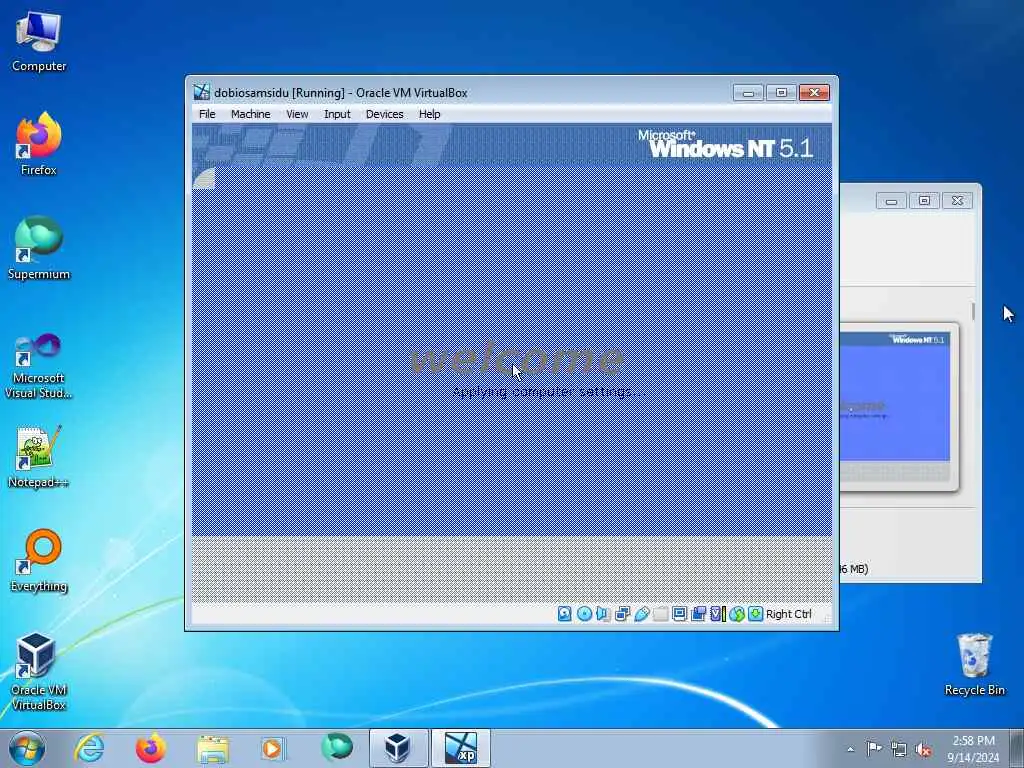This screenshot has width=1024, height=768.
Task: Close the background VirtualBox Manager window
Action: [x=957, y=200]
